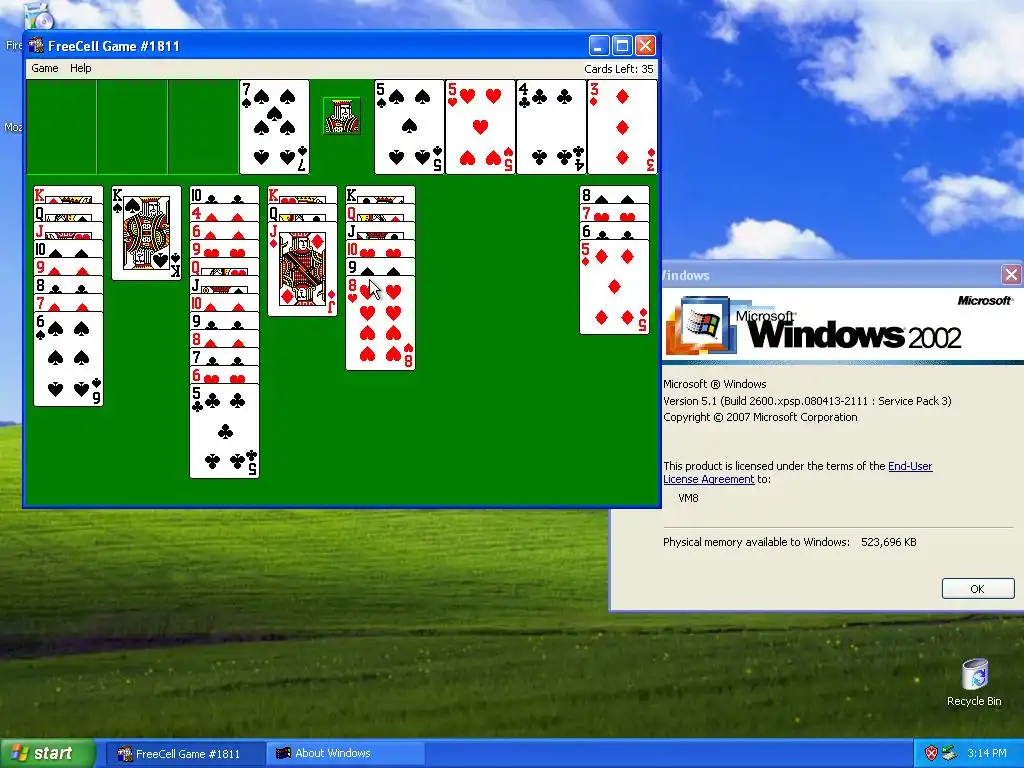1024x768 pixels.
Task: Select the Recycle Bin desktop icon
Action: (974, 682)
